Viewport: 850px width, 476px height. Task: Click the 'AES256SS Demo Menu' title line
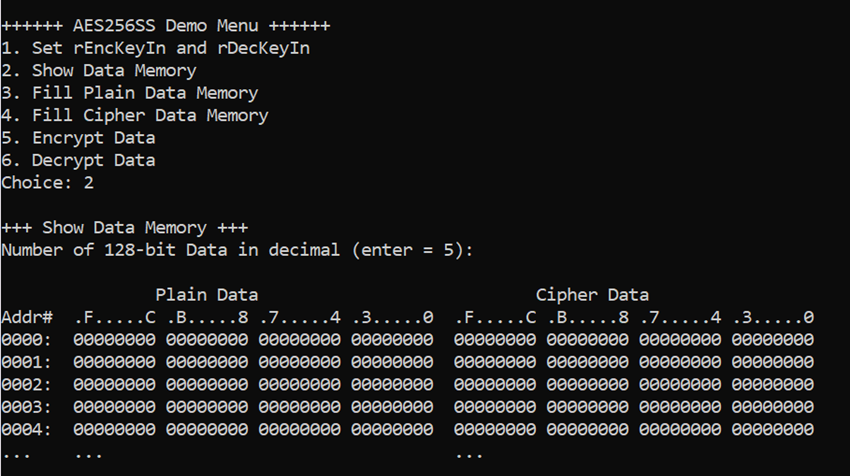pyautogui.click(x=165, y=25)
